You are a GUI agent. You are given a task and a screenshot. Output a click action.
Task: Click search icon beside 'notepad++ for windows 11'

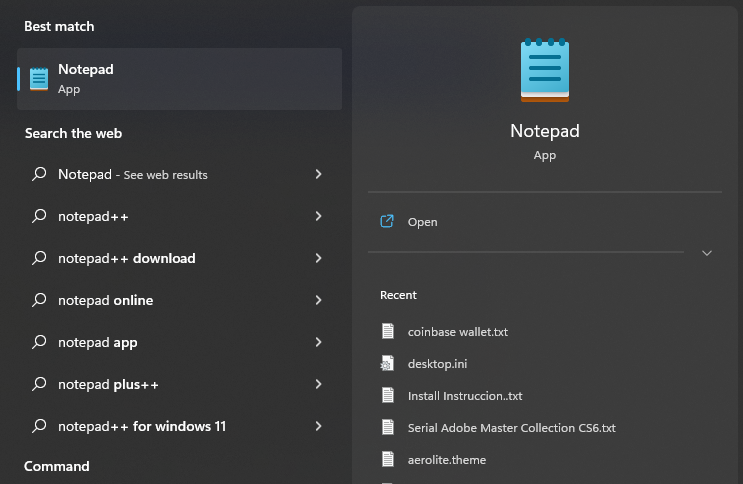click(x=39, y=426)
